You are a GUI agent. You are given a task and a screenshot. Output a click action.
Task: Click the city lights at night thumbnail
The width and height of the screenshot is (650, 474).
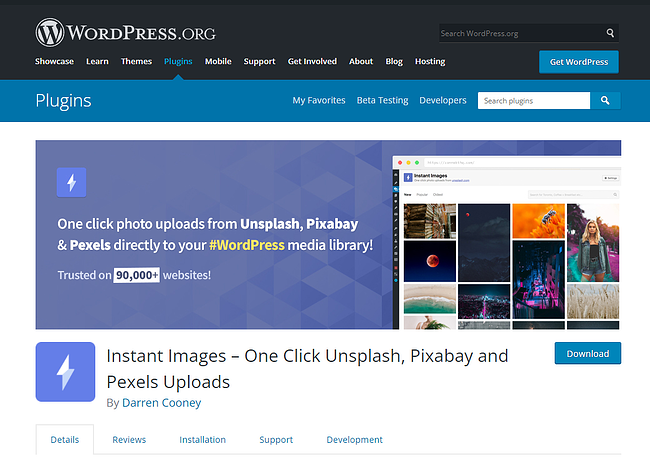click(484, 301)
